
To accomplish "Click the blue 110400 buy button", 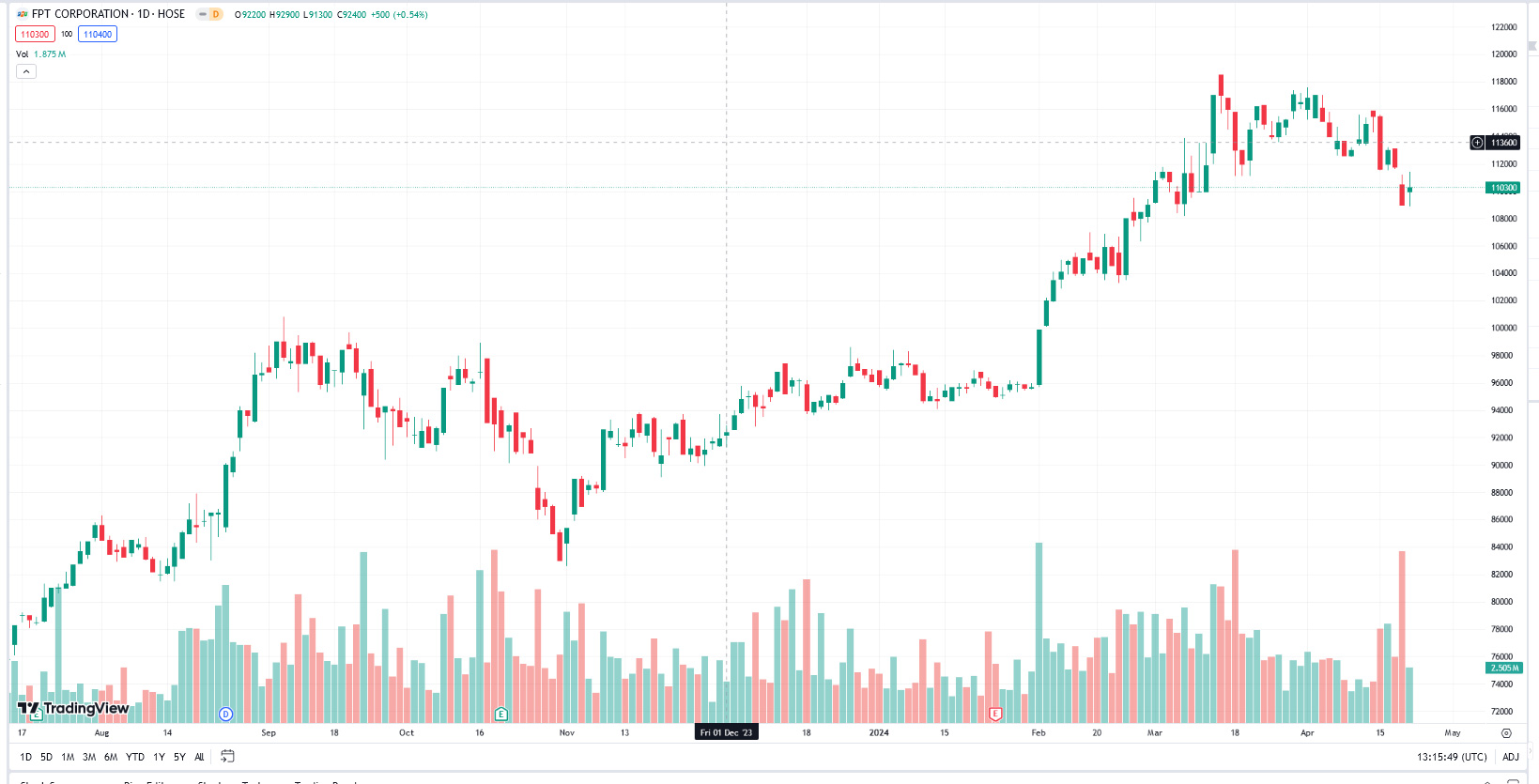I will click(97, 34).
